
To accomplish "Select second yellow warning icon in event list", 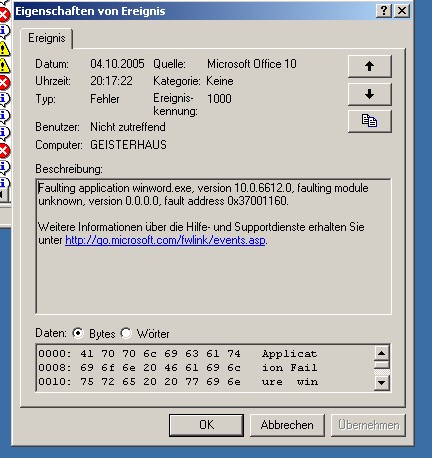I will click(4, 65).
